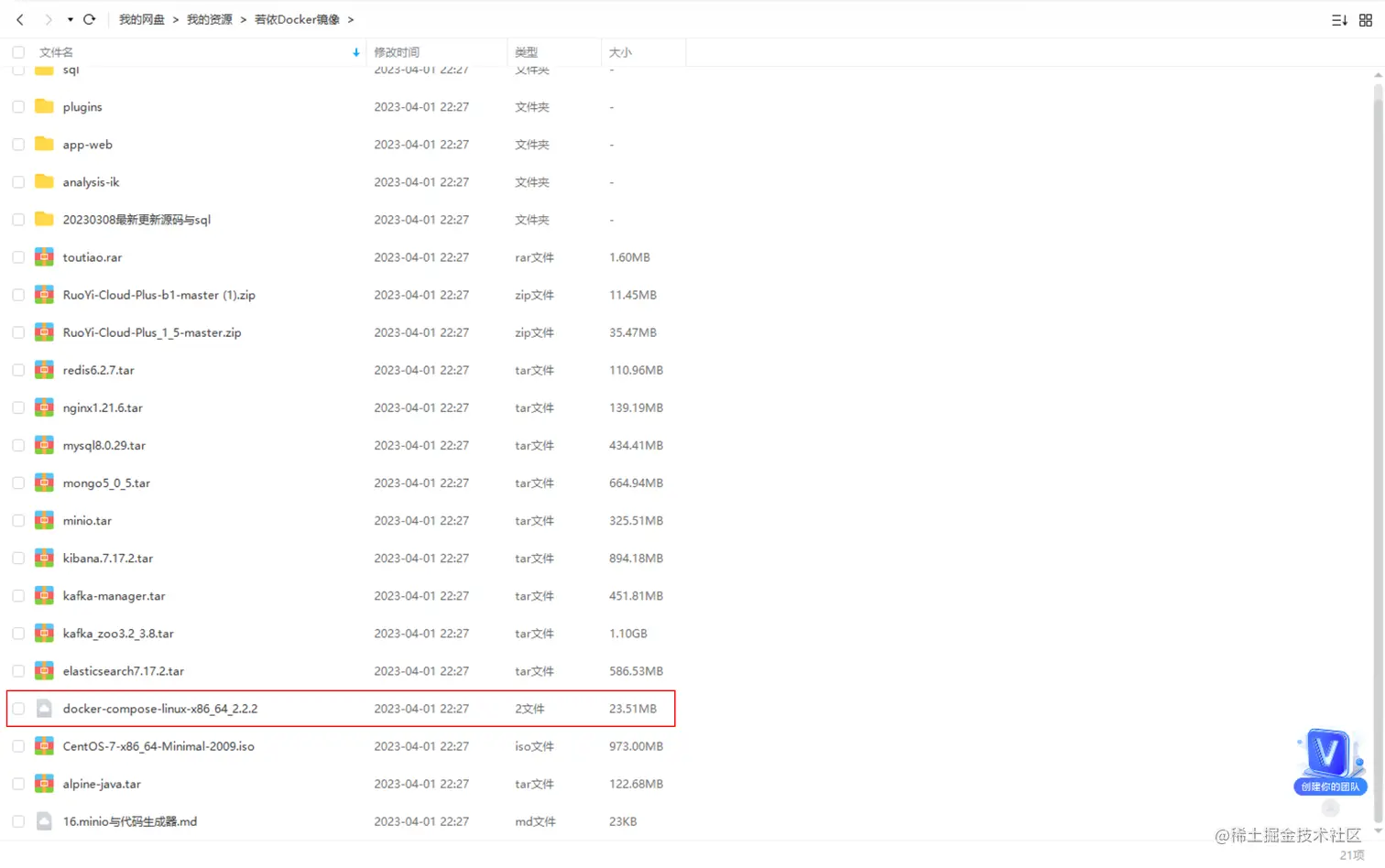The height and width of the screenshot is (868, 1385).
Task: Click the redis6.2.7.tar archive icon
Action: coord(44,370)
